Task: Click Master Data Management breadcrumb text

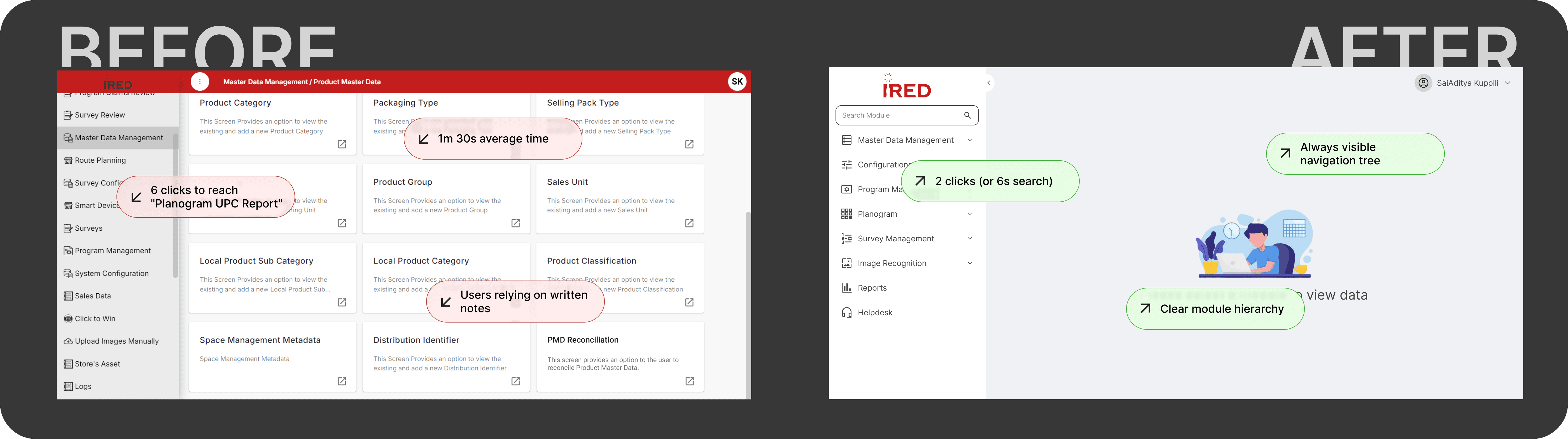Action: pyautogui.click(x=265, y=81)
